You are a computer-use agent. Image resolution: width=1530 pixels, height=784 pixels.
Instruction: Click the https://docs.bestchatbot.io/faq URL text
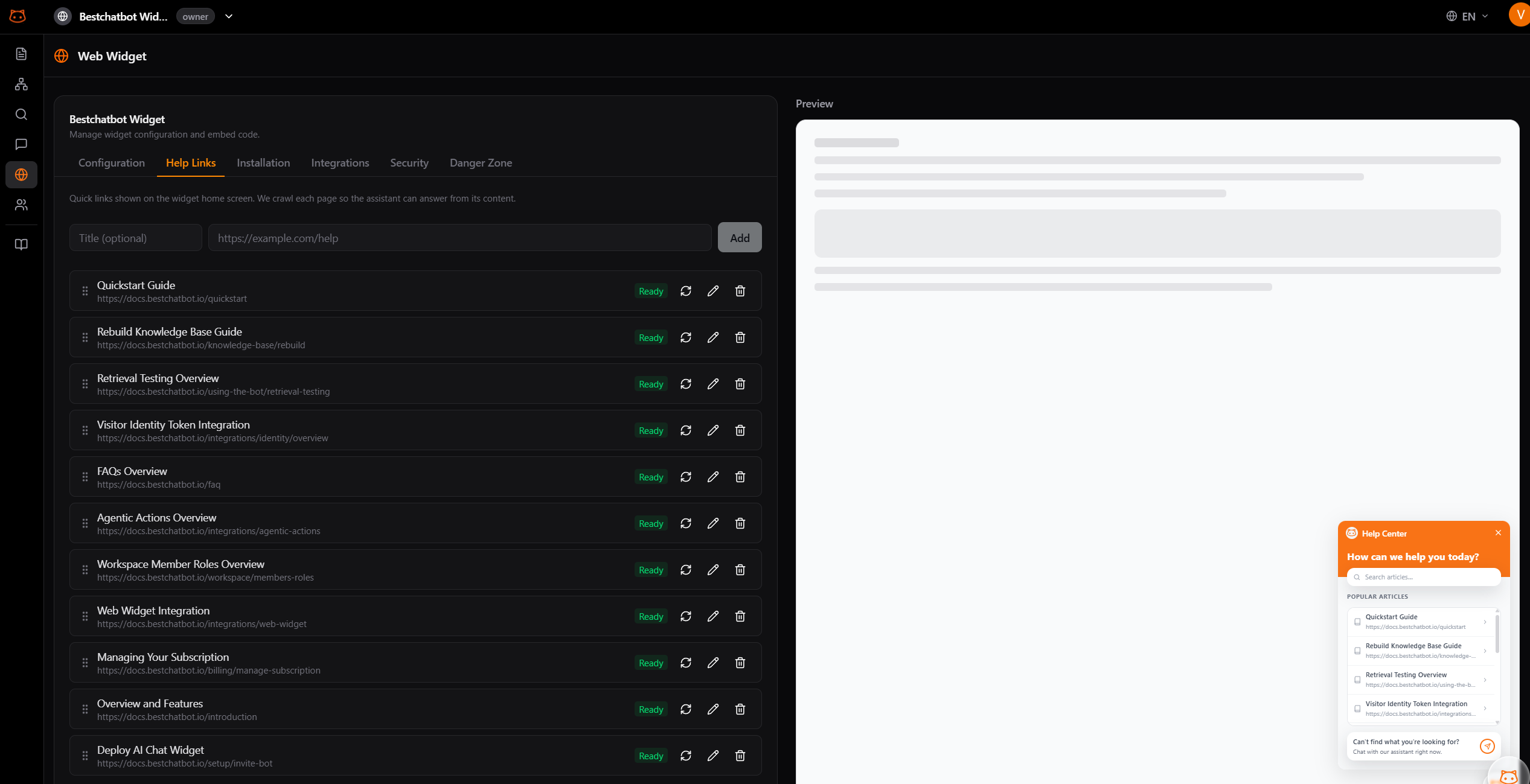click(x=159, y=485)
